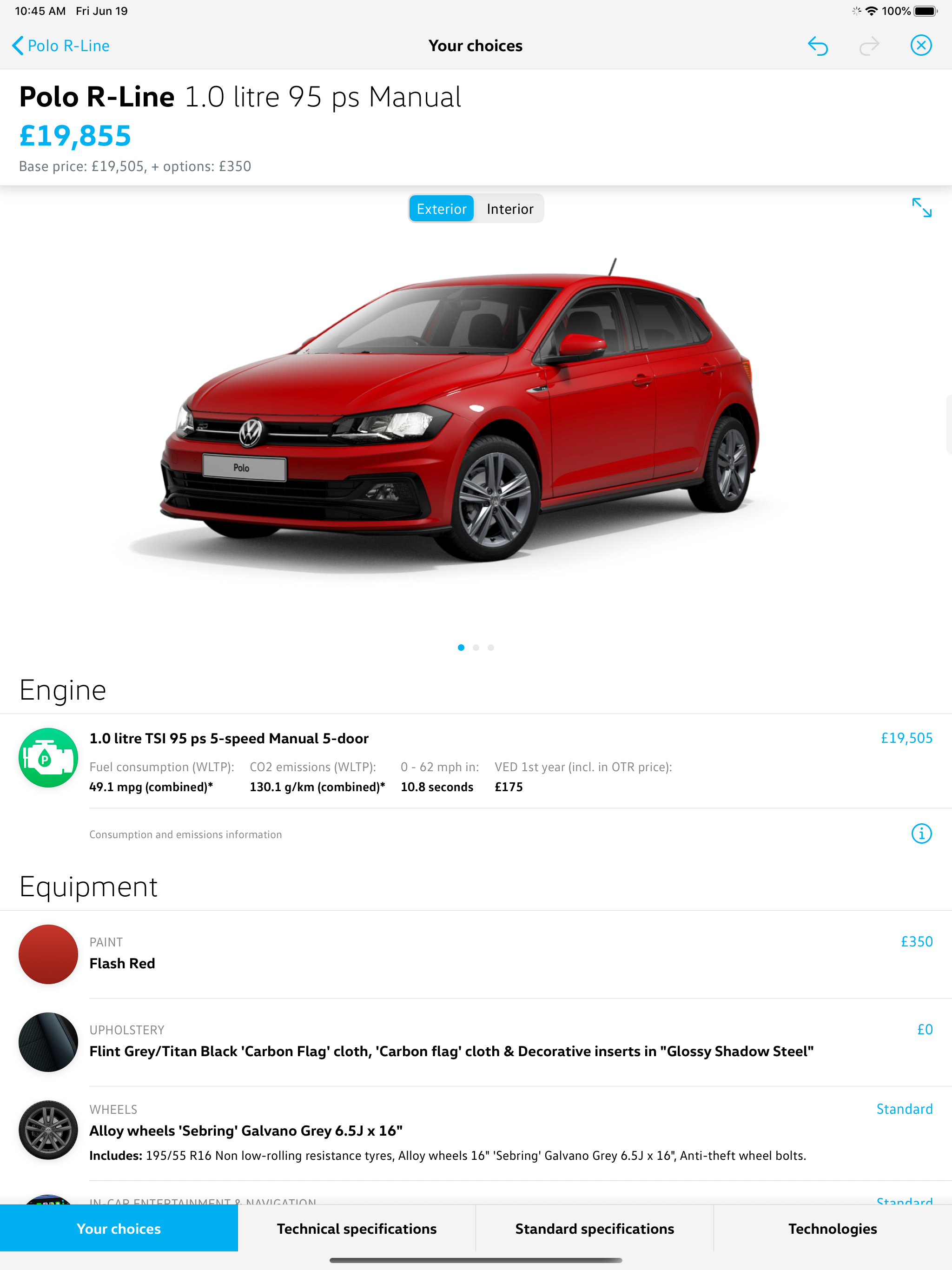Screen dimensions: 952x1270
Task: Tap the redo arrow icon
Action: tap(869, 46)
